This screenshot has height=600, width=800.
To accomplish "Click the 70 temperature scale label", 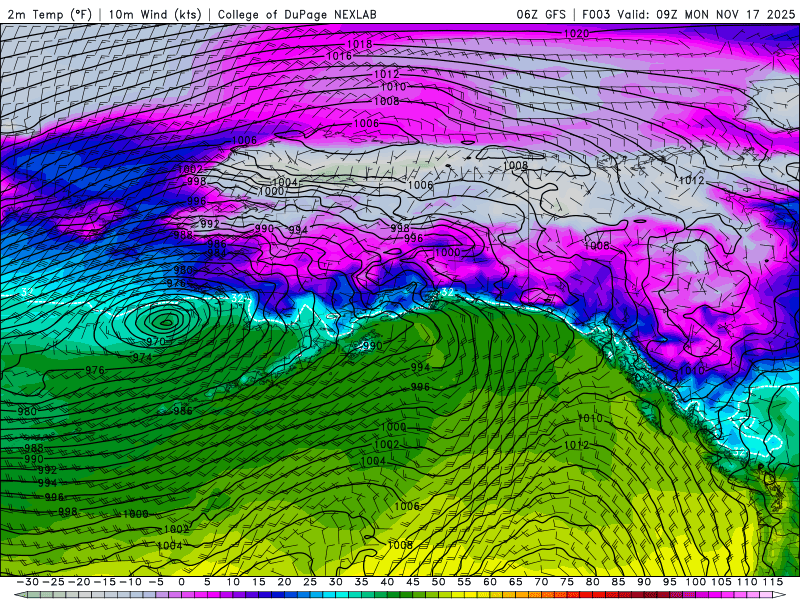I will [x=541, y=582].
